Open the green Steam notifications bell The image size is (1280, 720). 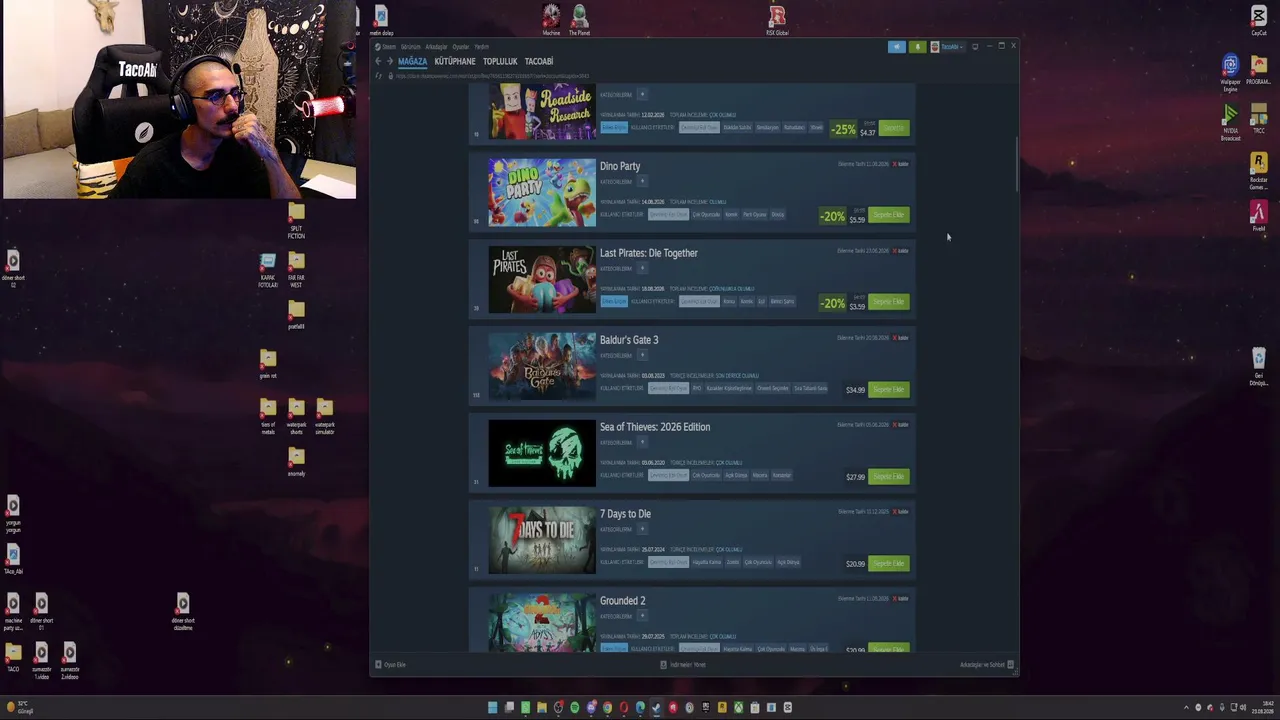(x=917, y=47)
